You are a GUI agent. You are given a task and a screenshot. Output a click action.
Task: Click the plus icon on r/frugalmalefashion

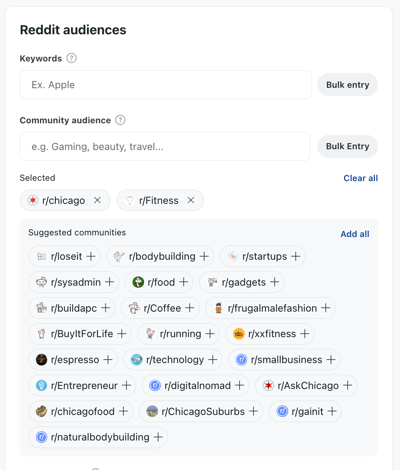coord(326,308)
